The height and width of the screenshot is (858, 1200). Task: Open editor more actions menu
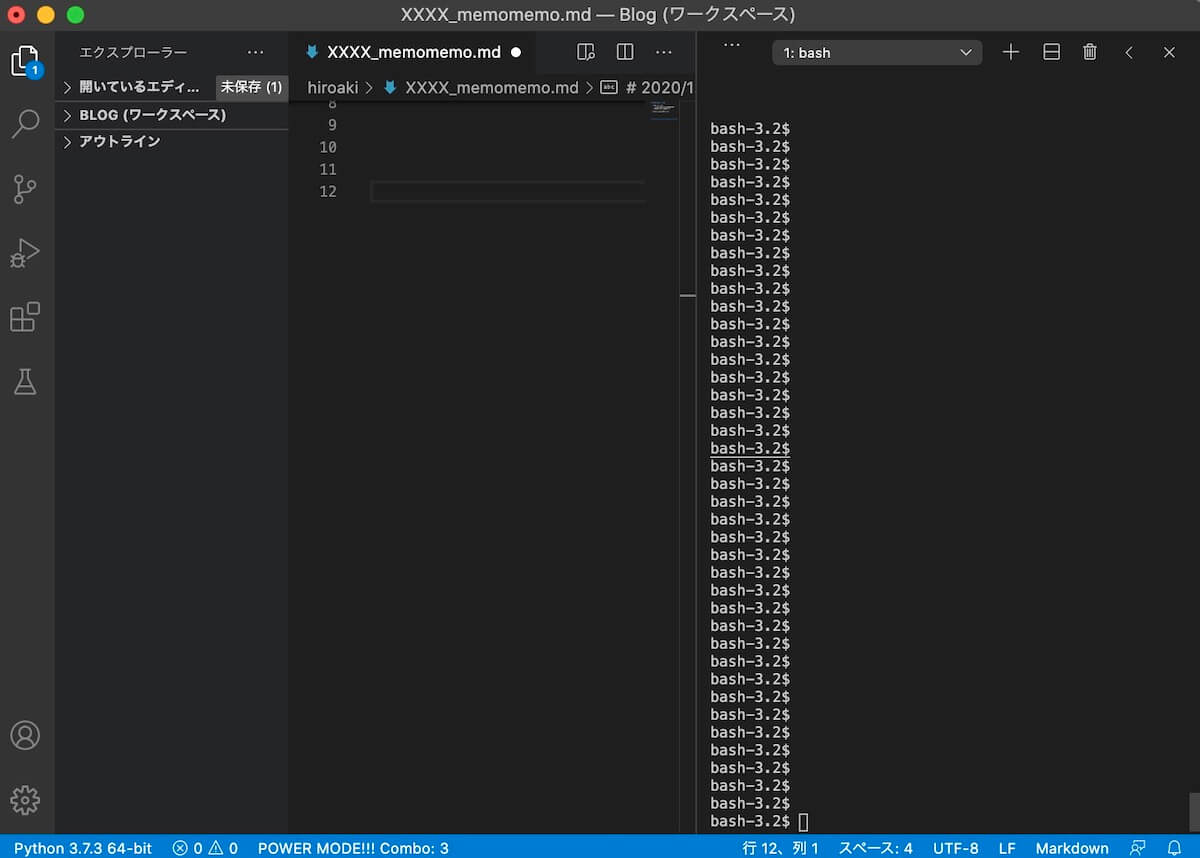[x=664, y=52]
